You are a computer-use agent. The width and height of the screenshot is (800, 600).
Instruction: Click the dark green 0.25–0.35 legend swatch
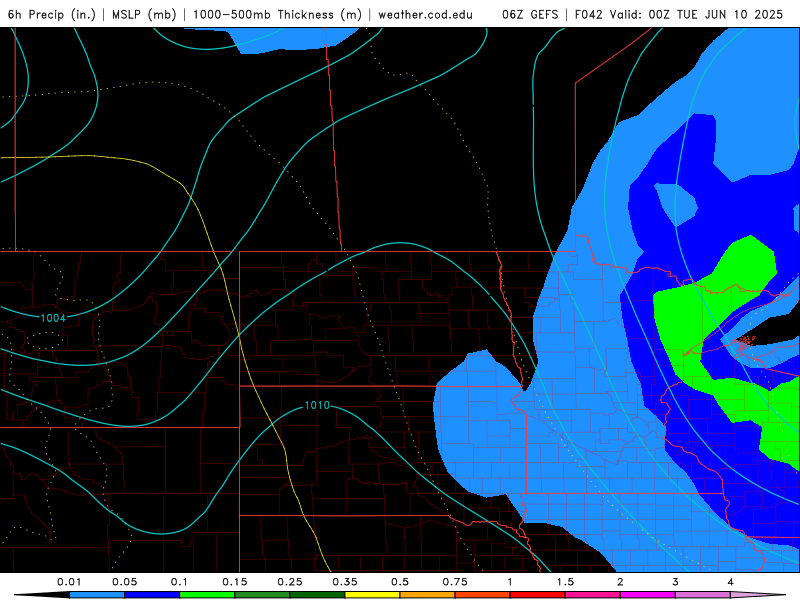tap(317, 595)
